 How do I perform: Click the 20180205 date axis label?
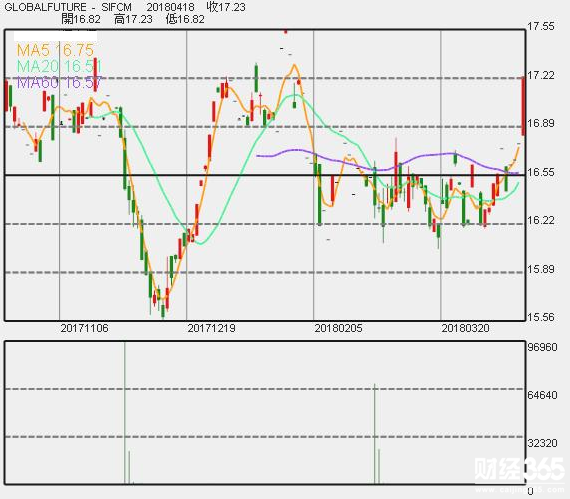click(338, 328)
